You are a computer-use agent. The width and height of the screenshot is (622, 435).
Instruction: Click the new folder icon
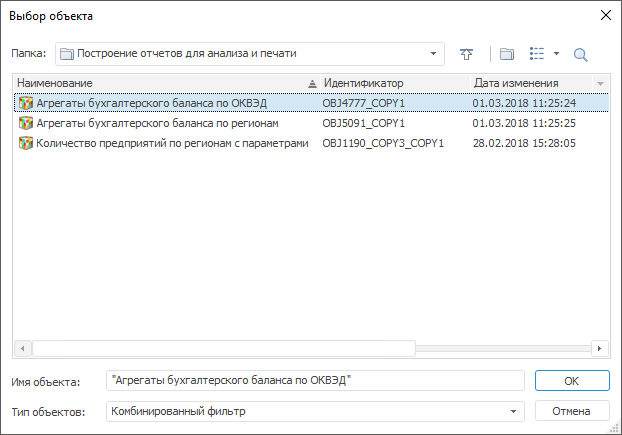click(x=506, y=54)
